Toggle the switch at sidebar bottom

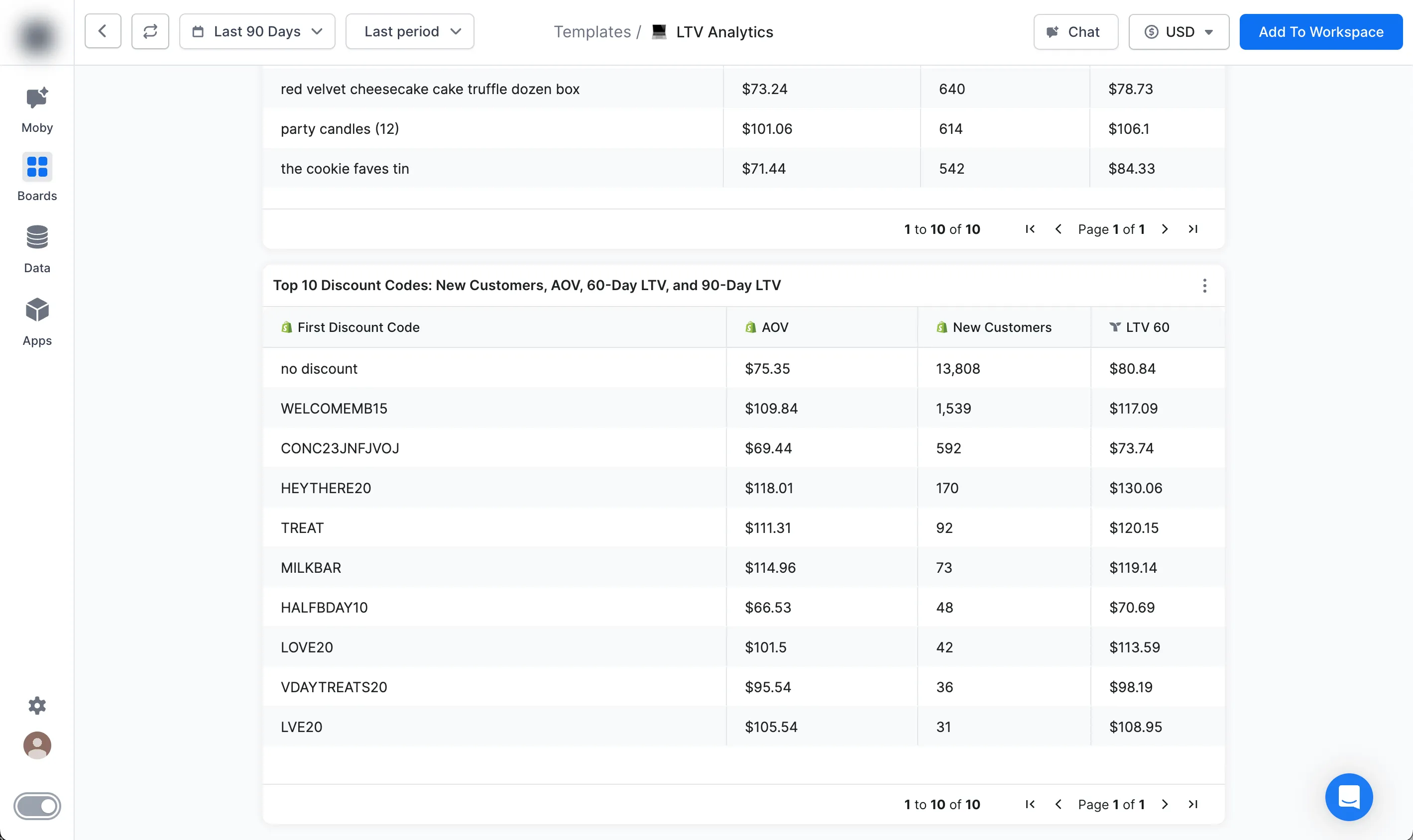tap(37, 806)
